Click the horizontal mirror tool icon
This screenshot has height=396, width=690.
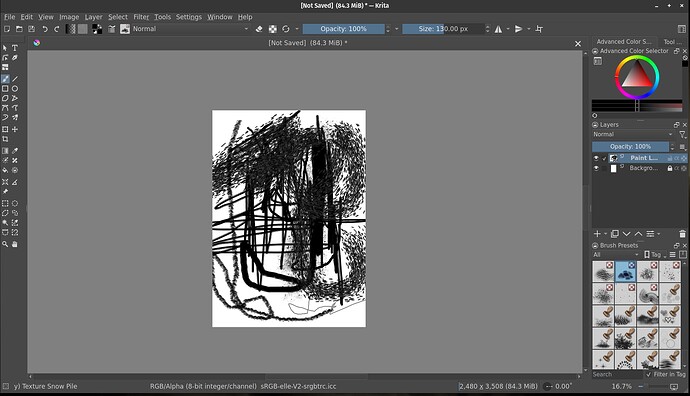[x=498, y=29]
